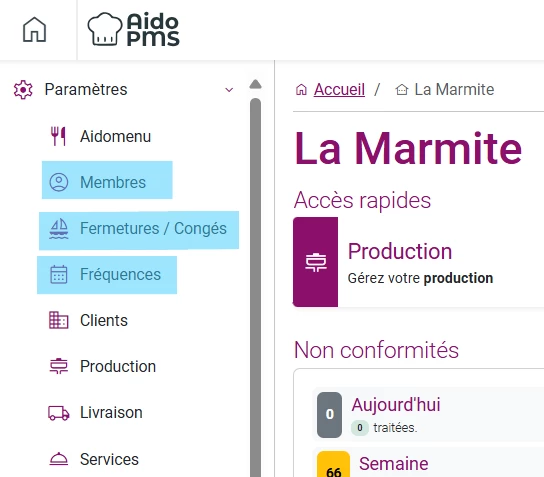This screenshot has width=544, height=477.
Task: Open the Production quick access card
Action: click(x=418, y=262)
